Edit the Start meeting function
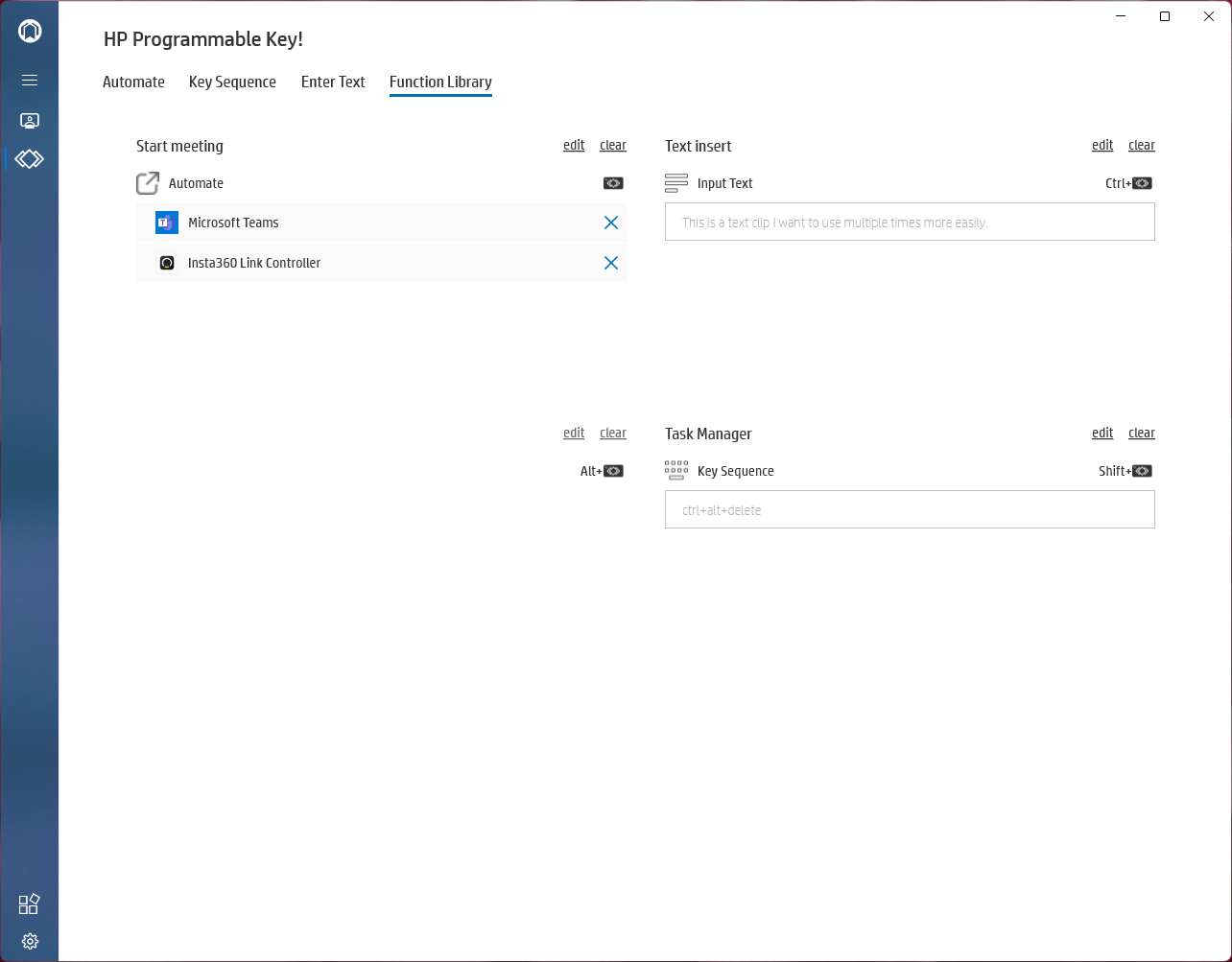 [574, 146]
